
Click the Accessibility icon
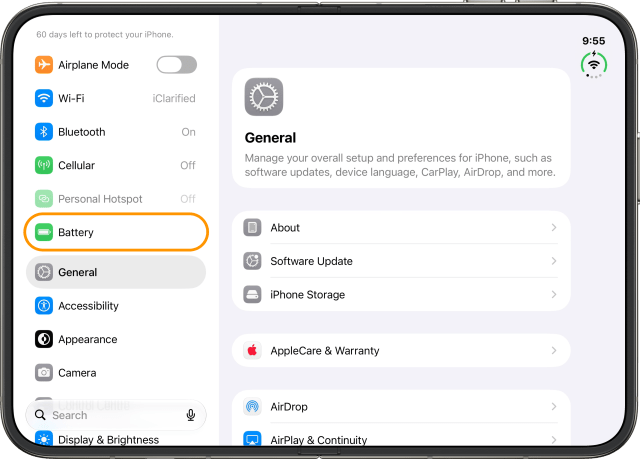coord(44,306)
